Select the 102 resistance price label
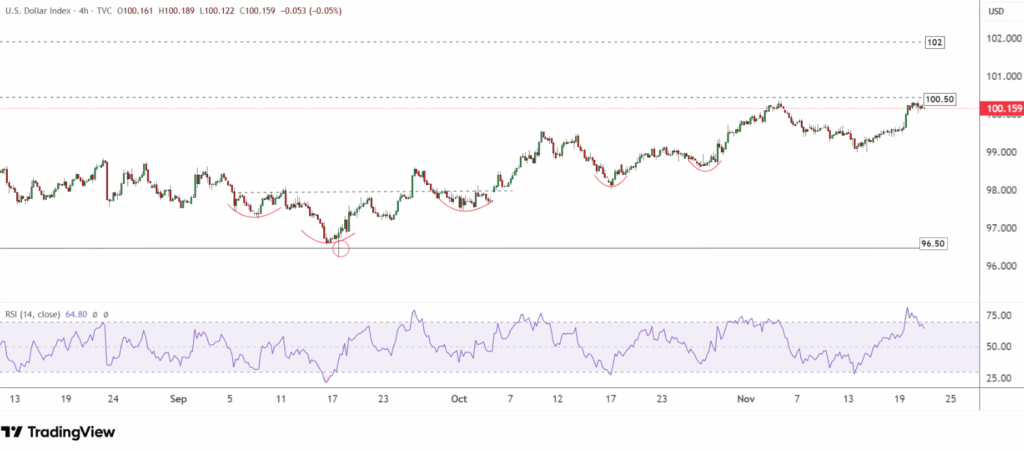This screenshot has width=1024, height=451. (935, 43)
